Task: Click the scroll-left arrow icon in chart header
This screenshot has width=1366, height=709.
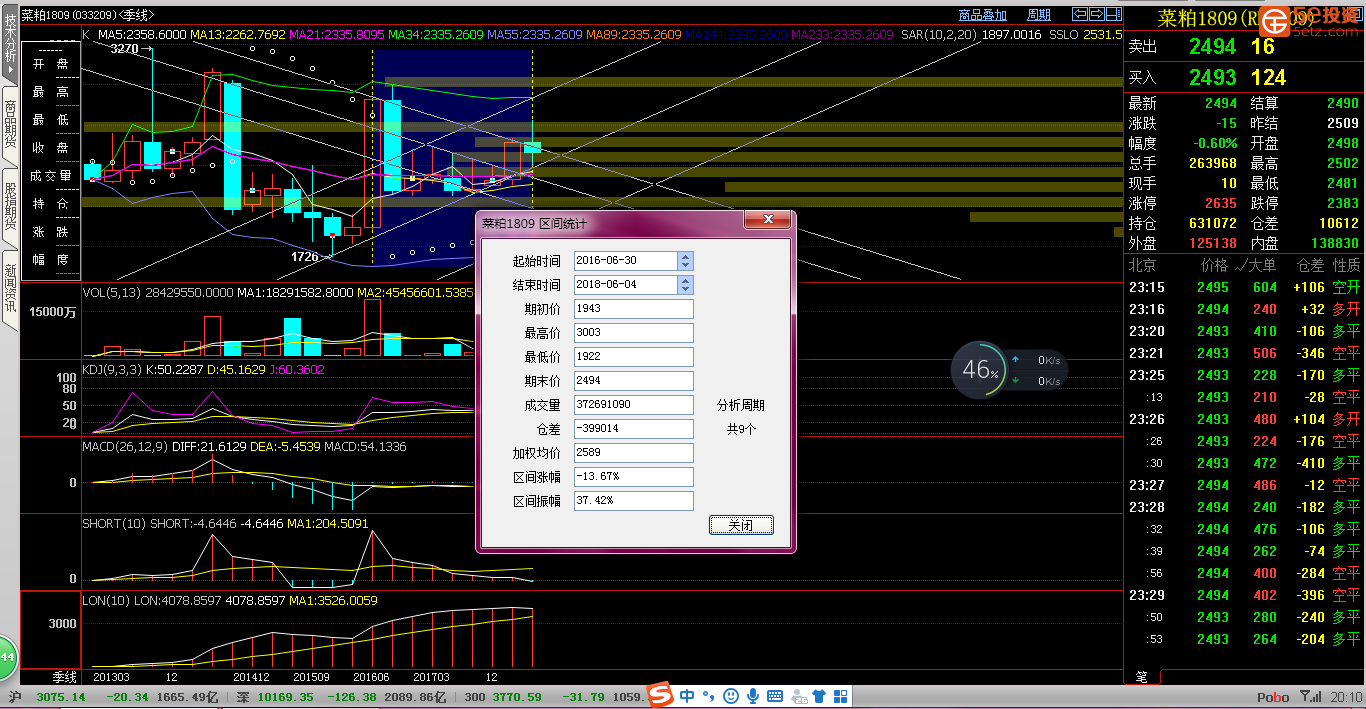Action: [x=1079, y=14]
